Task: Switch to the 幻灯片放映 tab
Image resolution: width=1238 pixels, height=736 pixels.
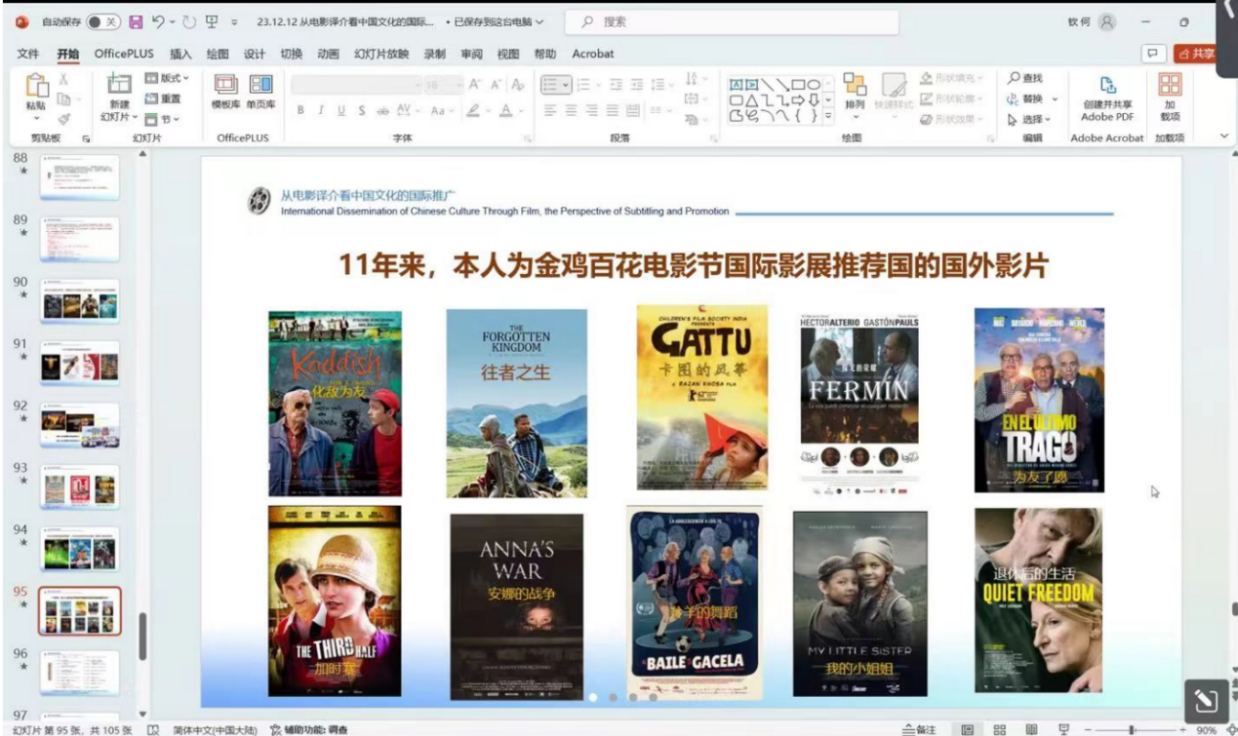Action: [381, 54]
